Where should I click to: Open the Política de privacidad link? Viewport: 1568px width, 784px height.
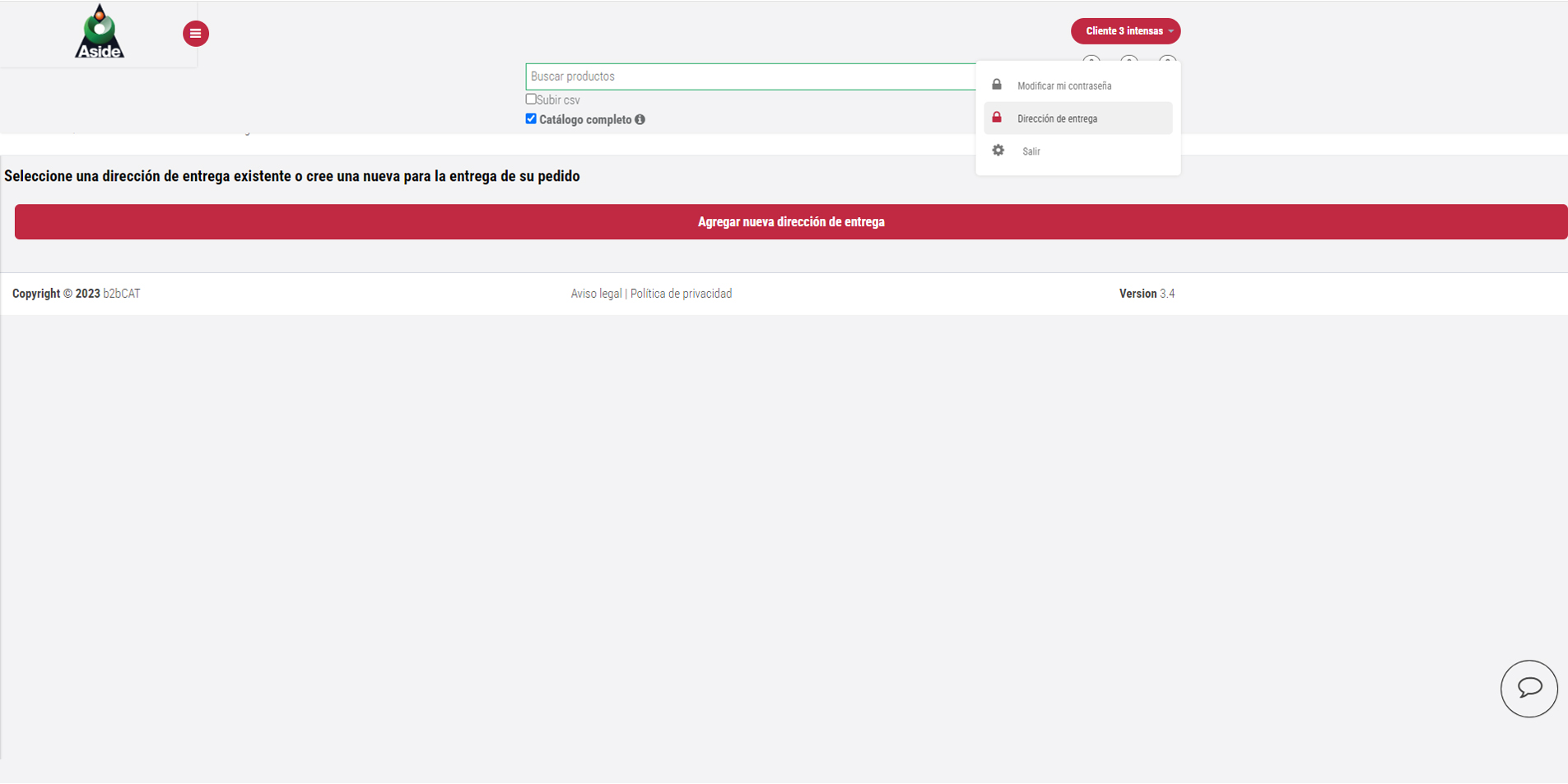(x=681, y=294)
